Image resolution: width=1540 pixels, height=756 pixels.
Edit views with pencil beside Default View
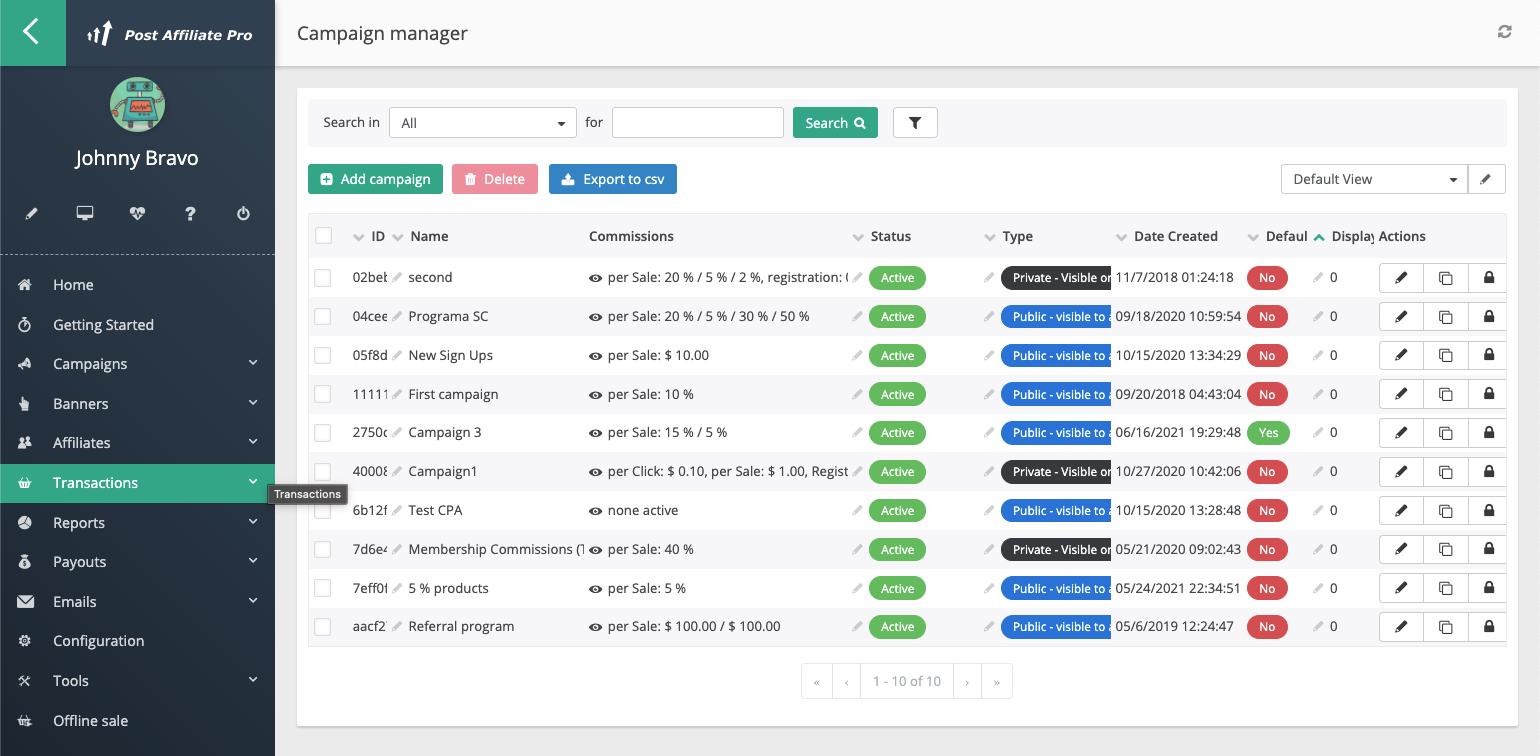(1487, 178)
